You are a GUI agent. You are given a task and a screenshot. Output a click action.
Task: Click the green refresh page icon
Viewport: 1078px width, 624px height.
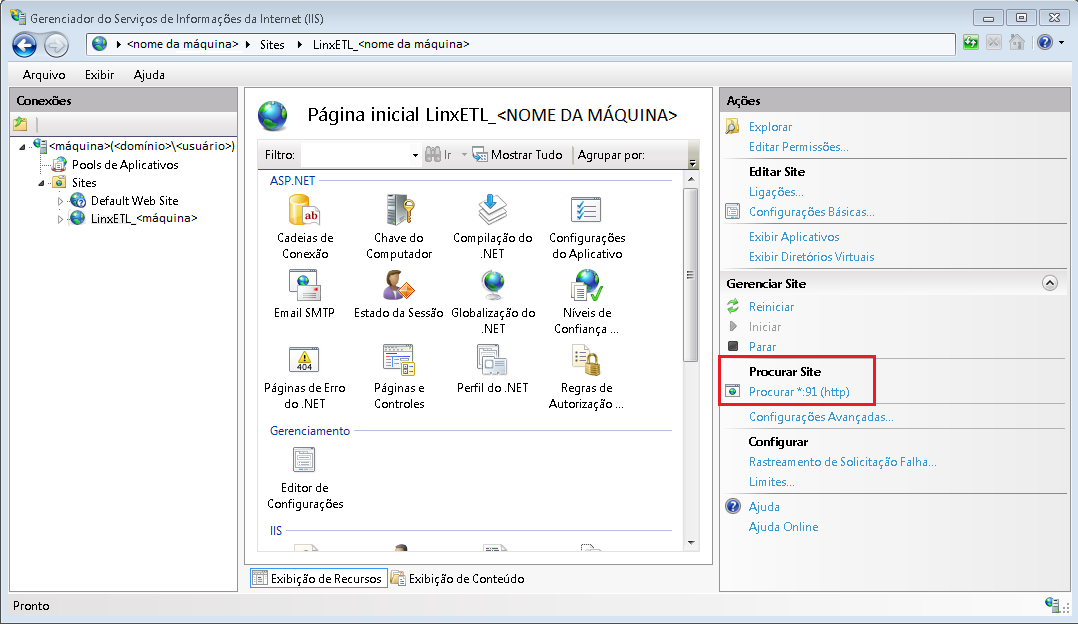coord(971,43)
